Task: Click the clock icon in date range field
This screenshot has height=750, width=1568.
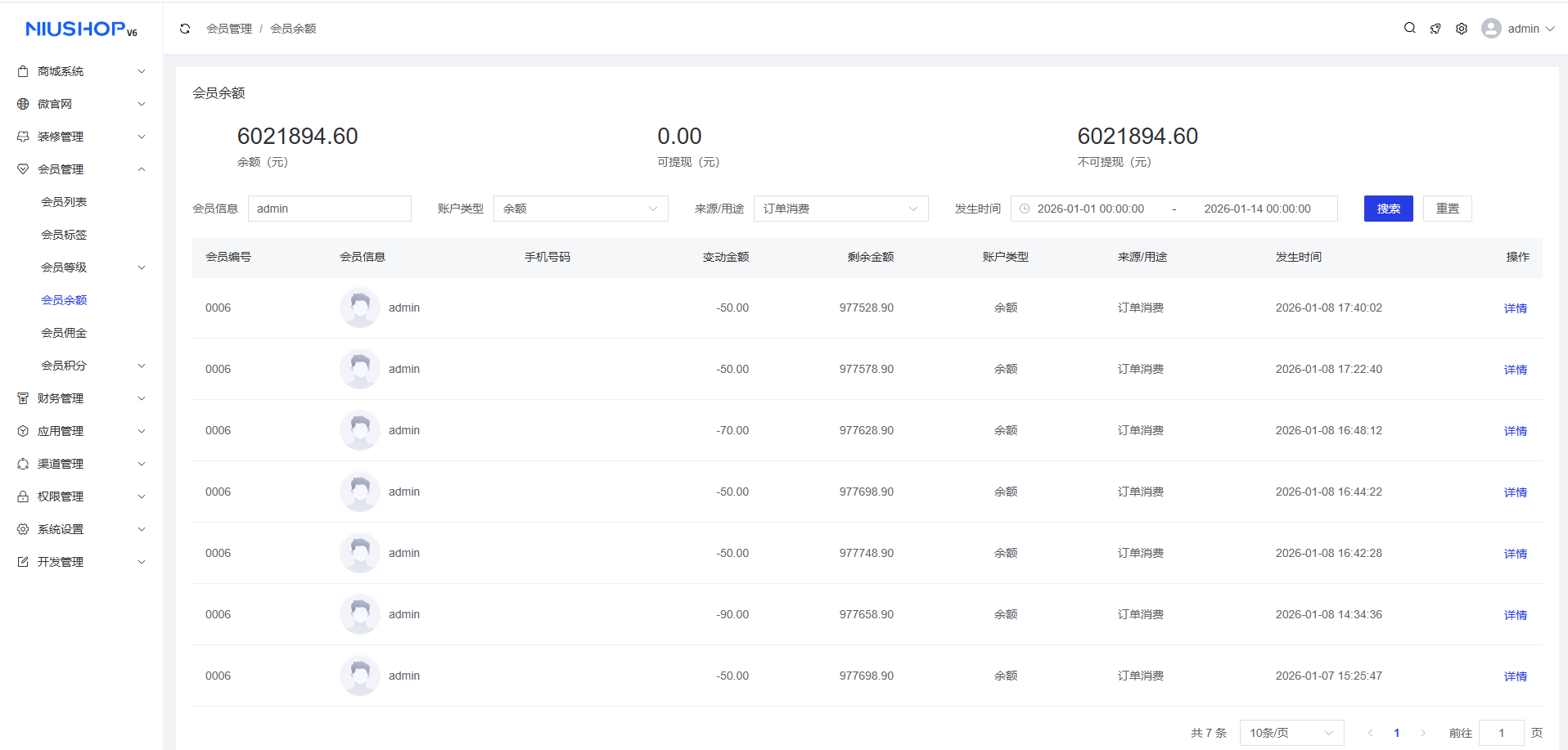Action: tap(1025, 209)
